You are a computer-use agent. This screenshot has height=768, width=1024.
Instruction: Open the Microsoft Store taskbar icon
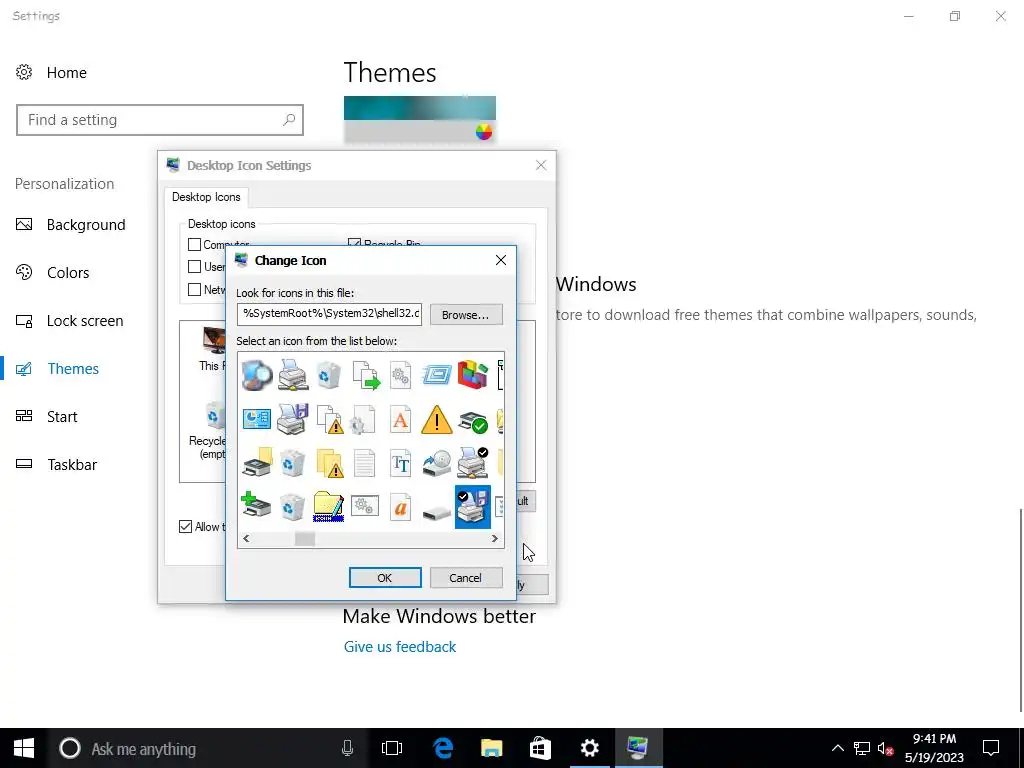pyautogui.click(x=540, y=748)
